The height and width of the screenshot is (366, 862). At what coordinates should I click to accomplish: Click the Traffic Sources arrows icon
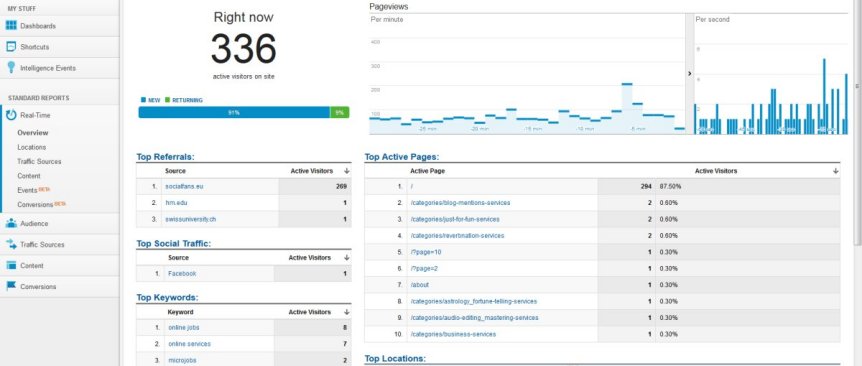pyautogui.click(x=11, y=244)
